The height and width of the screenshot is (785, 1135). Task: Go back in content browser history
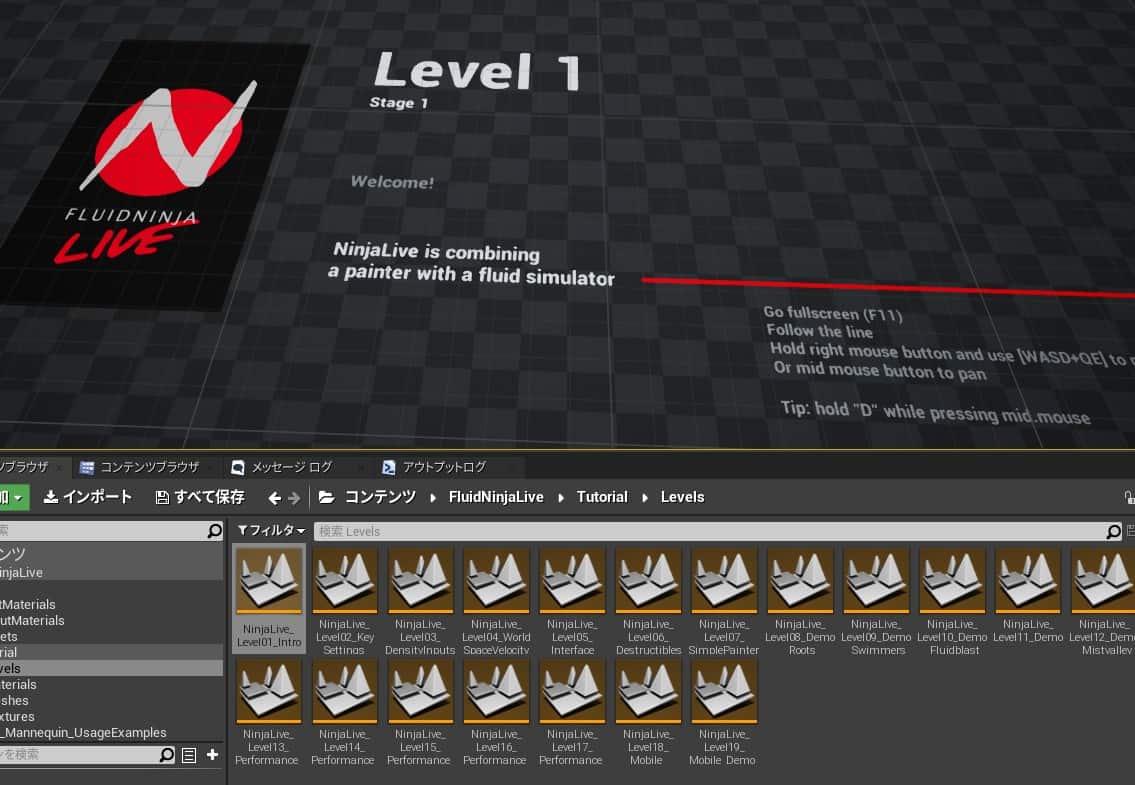click(274, 498)
